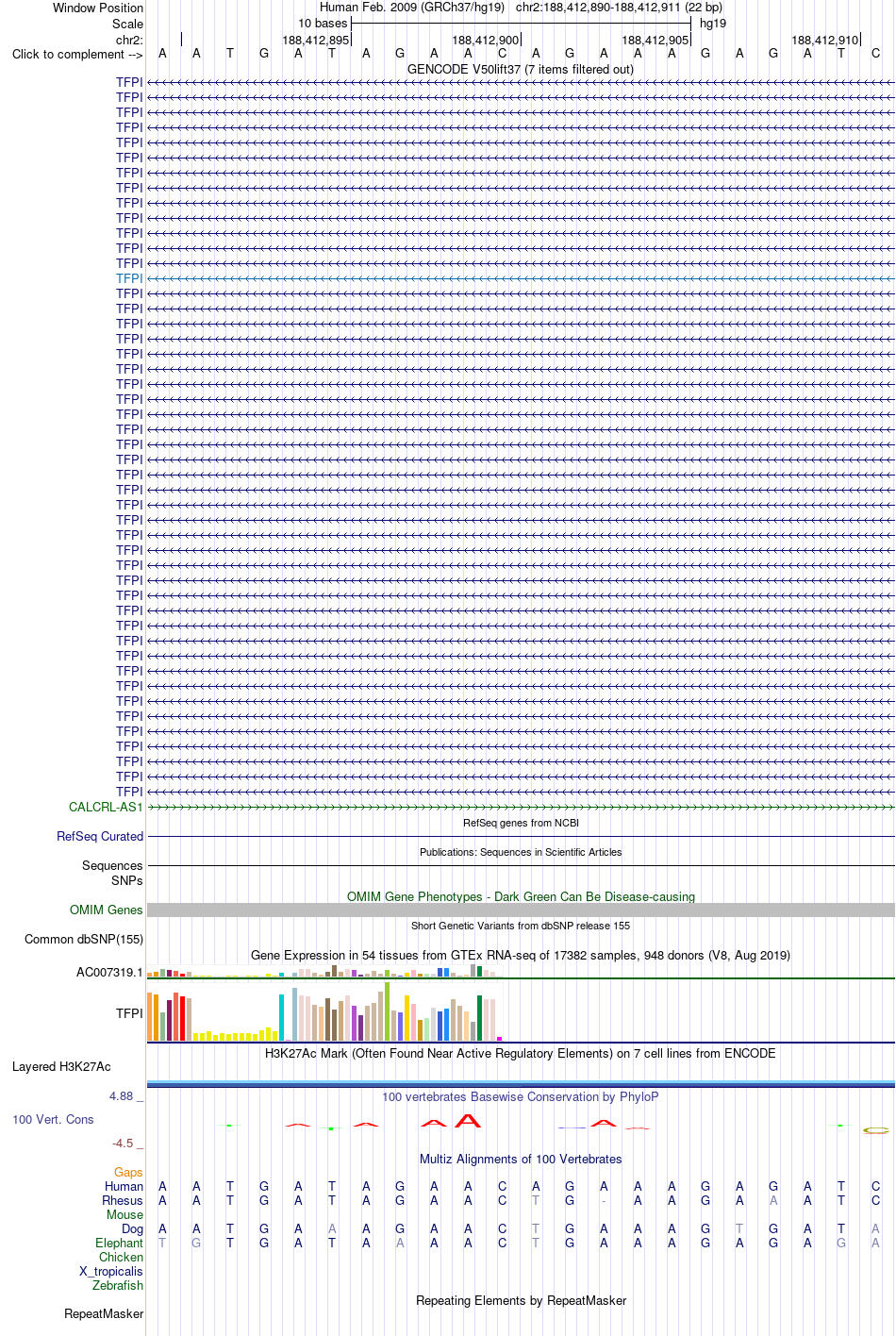Click the X_tropicalis species label
Screen dimensions: 896x1336
[111, 1271]
